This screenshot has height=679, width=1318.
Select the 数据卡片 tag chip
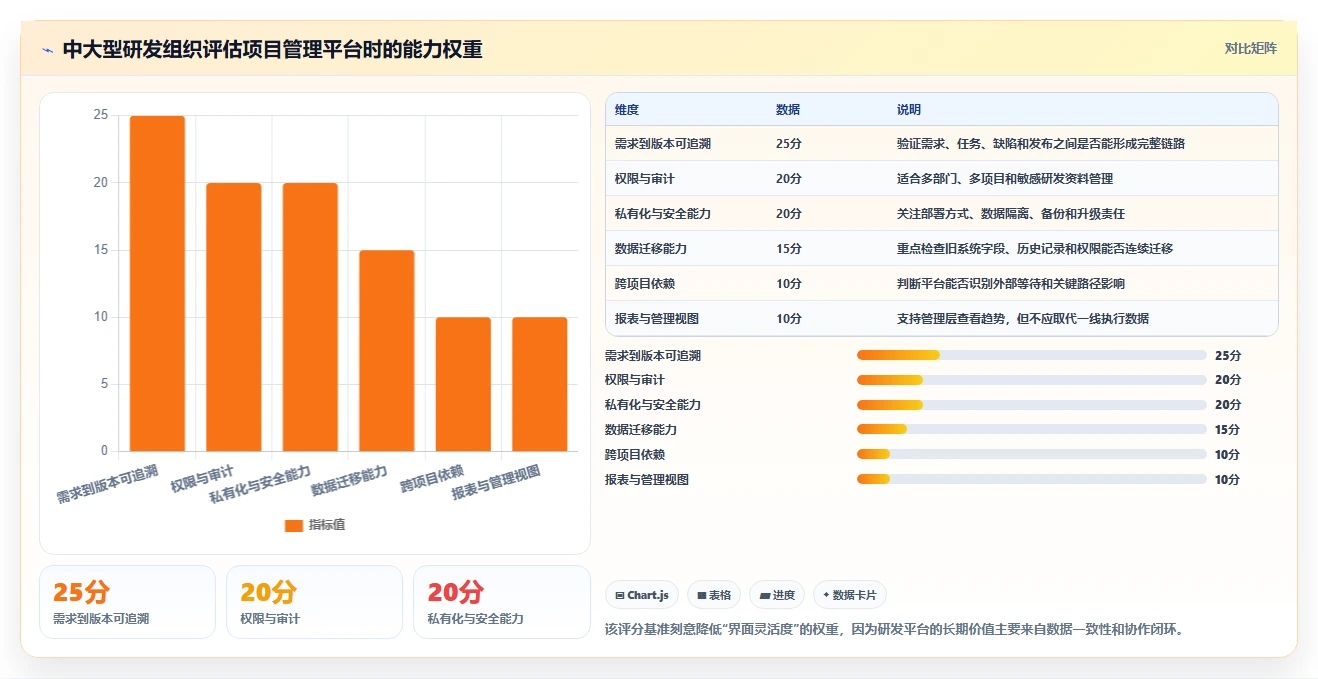pos(849,595)
